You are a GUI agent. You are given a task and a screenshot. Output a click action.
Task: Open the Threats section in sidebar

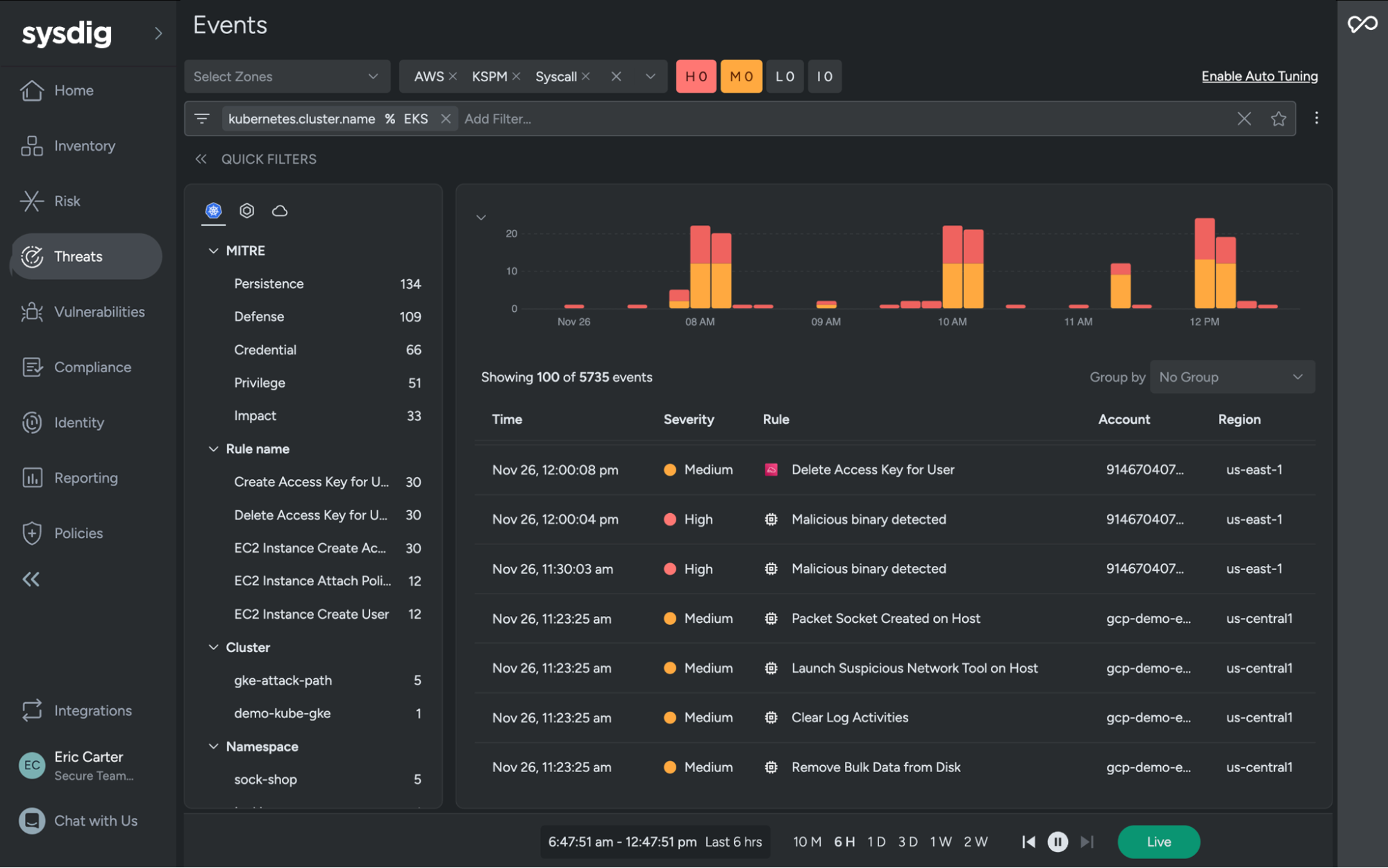(78, 256)
